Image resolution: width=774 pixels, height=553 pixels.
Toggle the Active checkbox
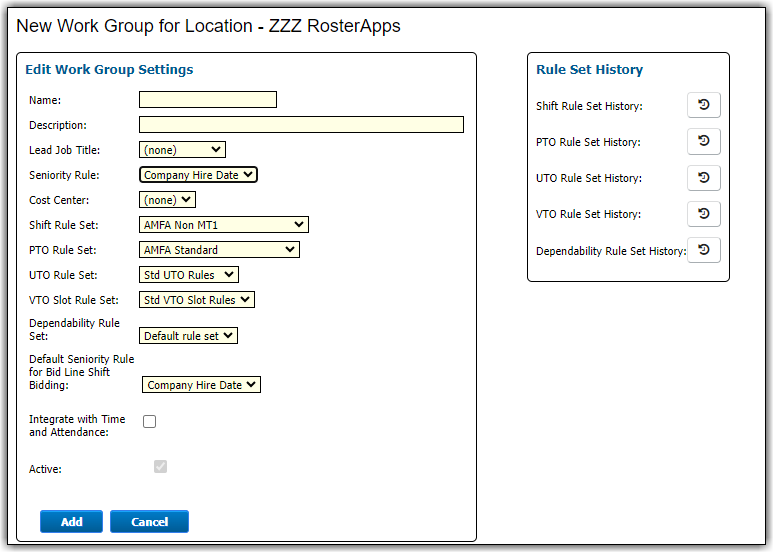[160, 467]
